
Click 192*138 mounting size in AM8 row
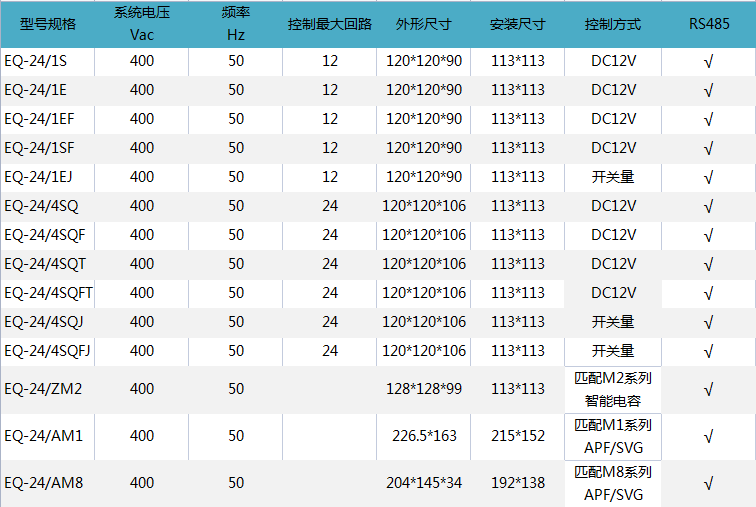point(518,483)
